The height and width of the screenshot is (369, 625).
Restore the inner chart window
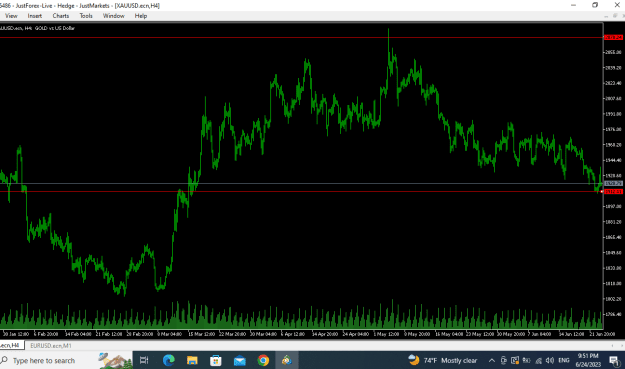tap(615, 16)
